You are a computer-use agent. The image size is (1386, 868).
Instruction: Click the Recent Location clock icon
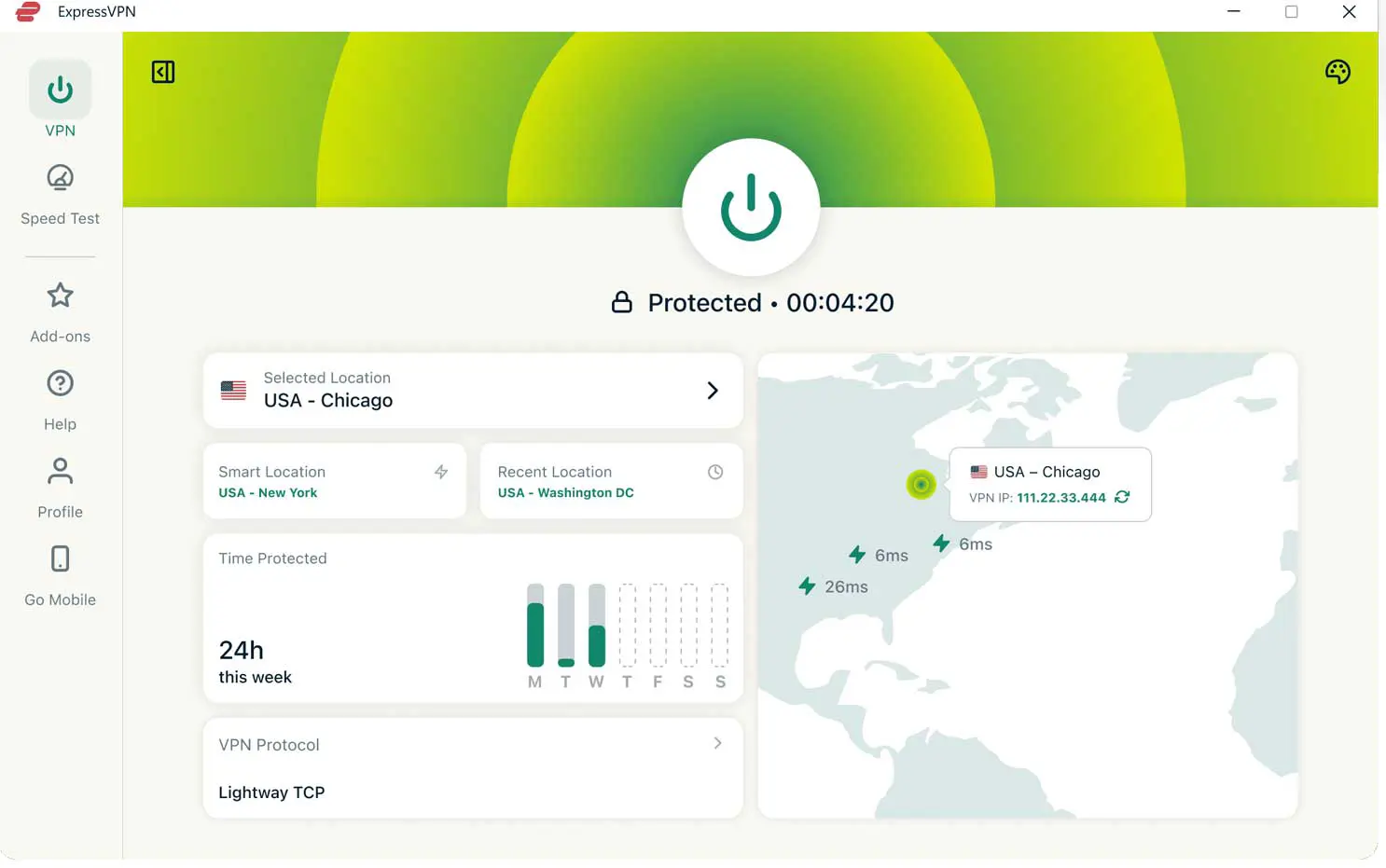click(715, 472)
